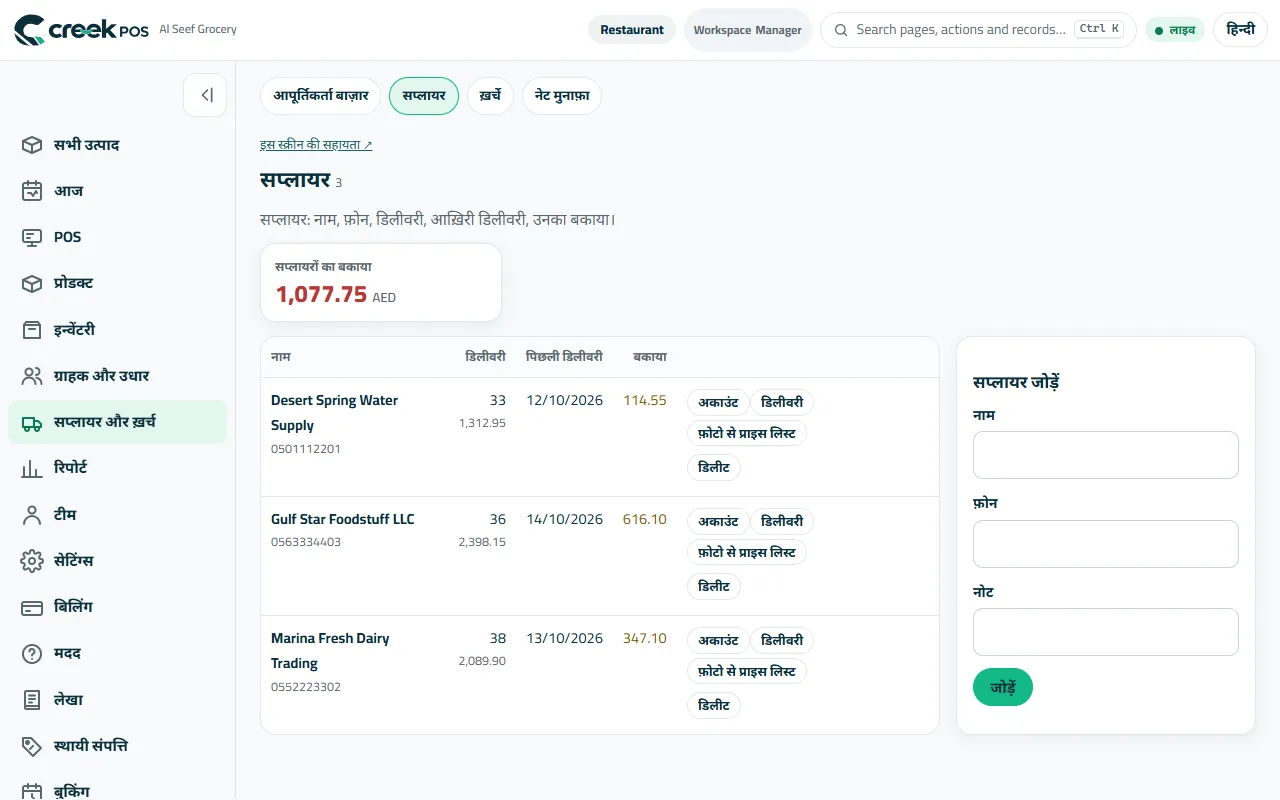Collapse the sidebar with the arrow button
The image size is (1280, 800).
[205, 95]
